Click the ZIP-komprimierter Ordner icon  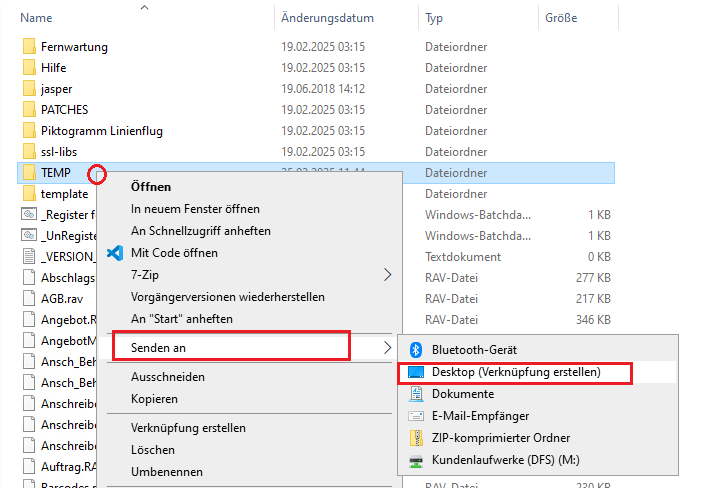416,438
